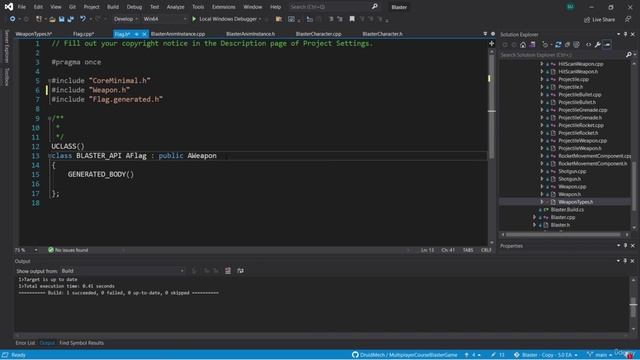Toggle Show All Files in Solution Explorer
This screenshot has height=360, width=640.
(576, 44)
